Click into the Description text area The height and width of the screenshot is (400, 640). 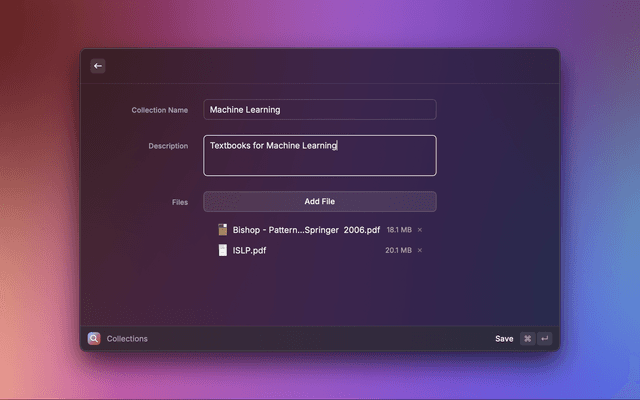[x=320, y=156]
